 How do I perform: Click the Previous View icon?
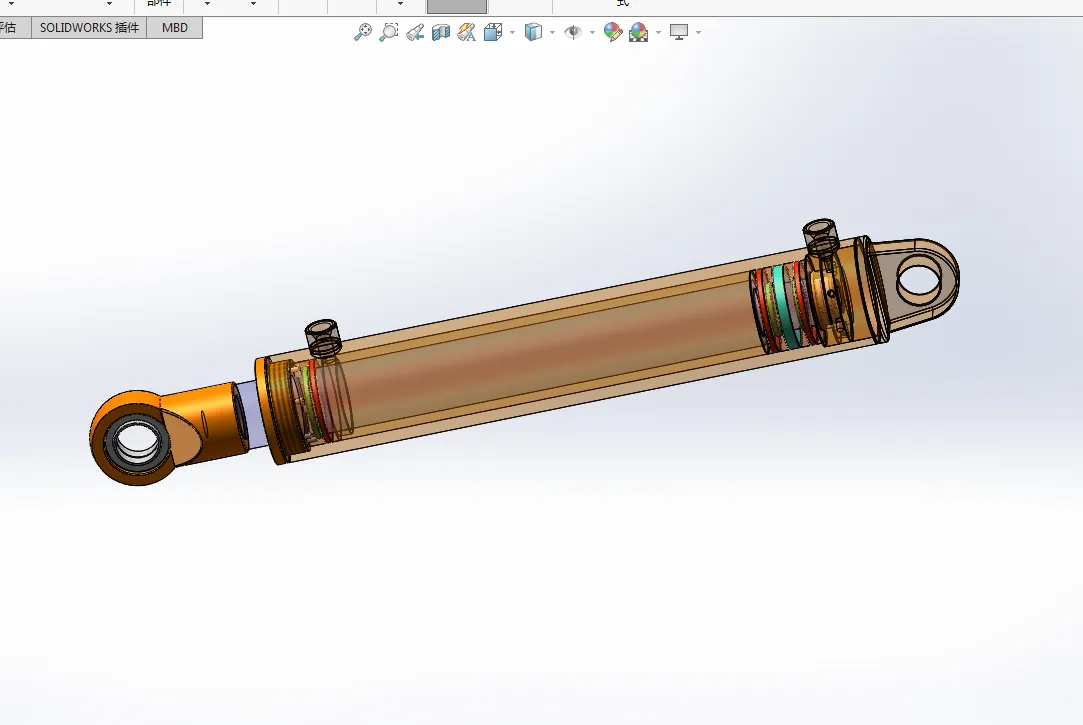pyautogui.click(x=415, y=32)
